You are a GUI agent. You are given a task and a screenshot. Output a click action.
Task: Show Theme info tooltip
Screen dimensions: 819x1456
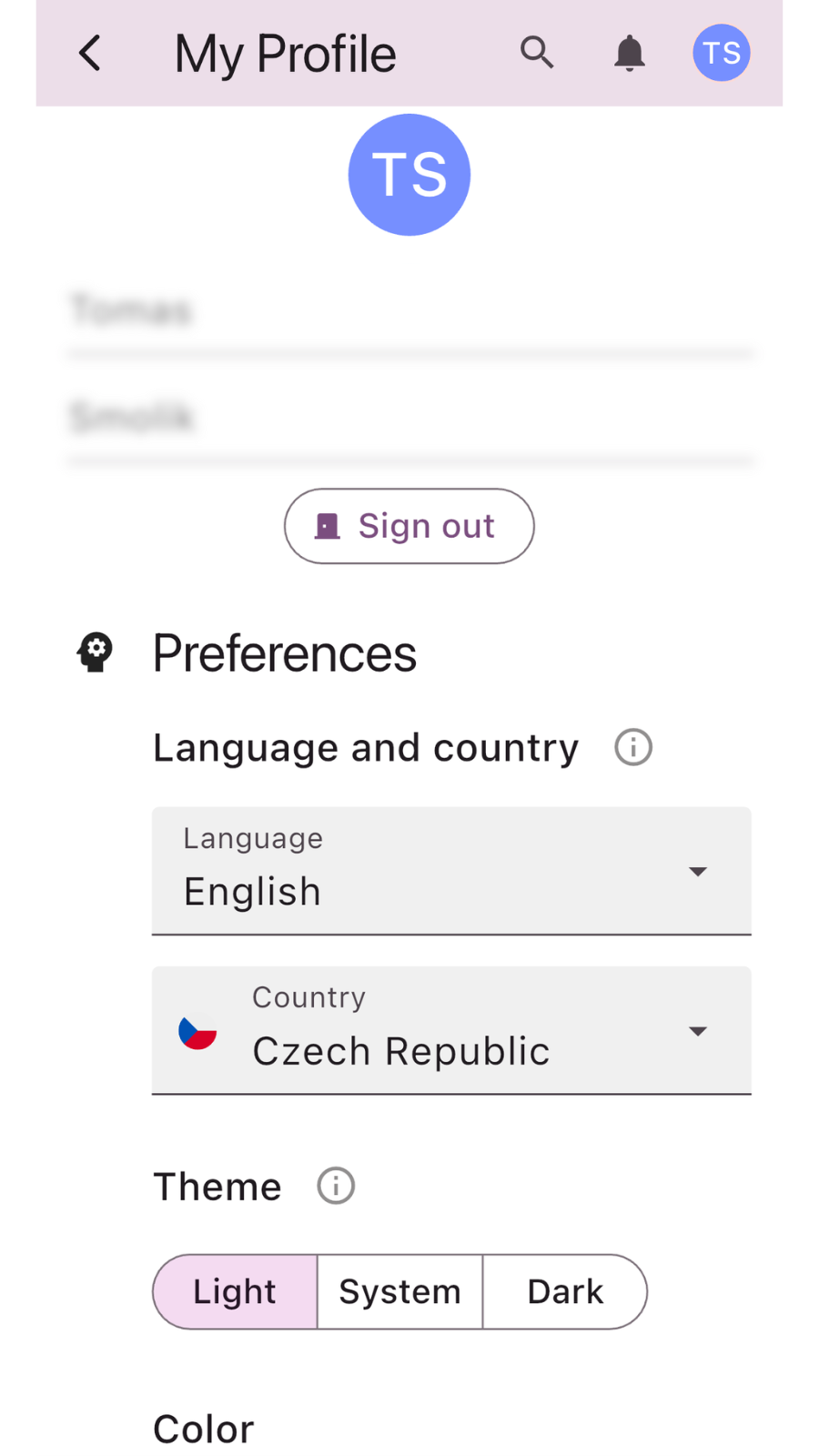[x=336, y=1186]
